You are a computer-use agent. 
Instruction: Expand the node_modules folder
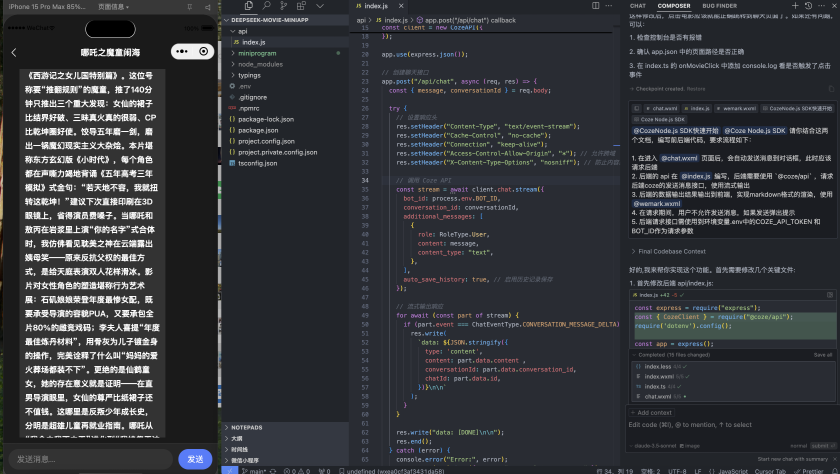[259, 64]
